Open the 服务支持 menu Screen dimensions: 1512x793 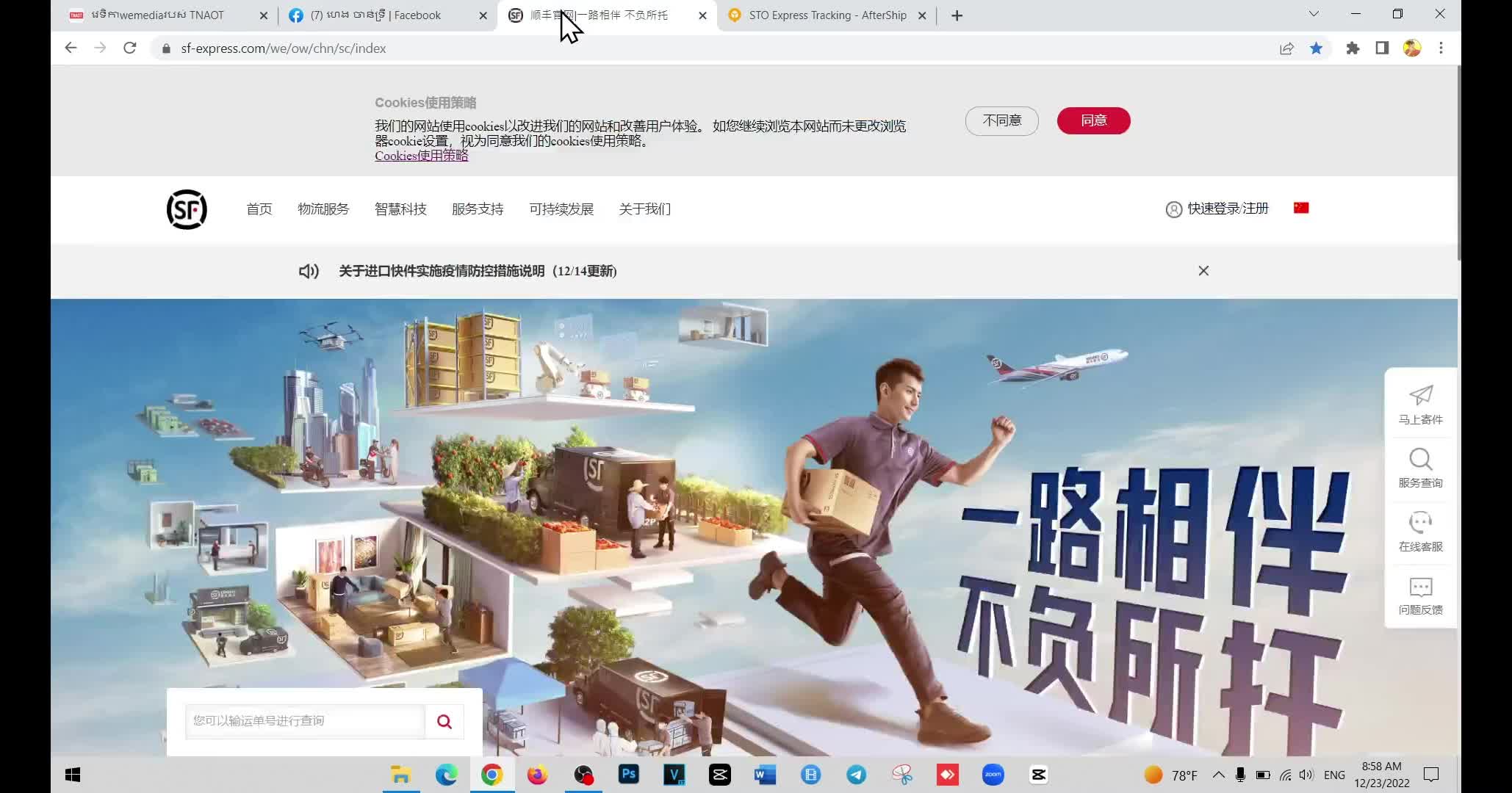coord(478,209)
